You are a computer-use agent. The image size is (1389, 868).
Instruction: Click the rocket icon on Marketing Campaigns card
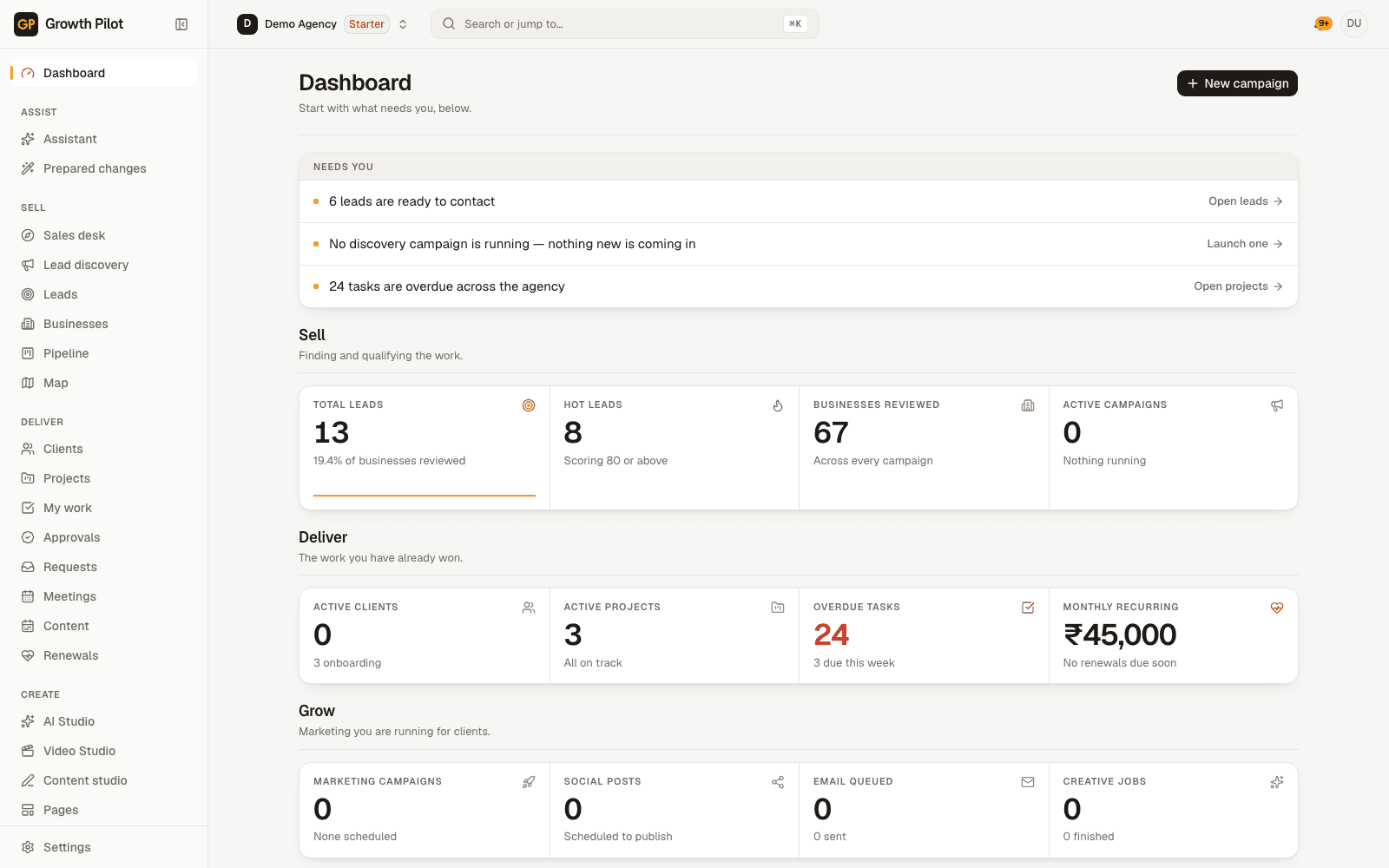click(529, 782)
